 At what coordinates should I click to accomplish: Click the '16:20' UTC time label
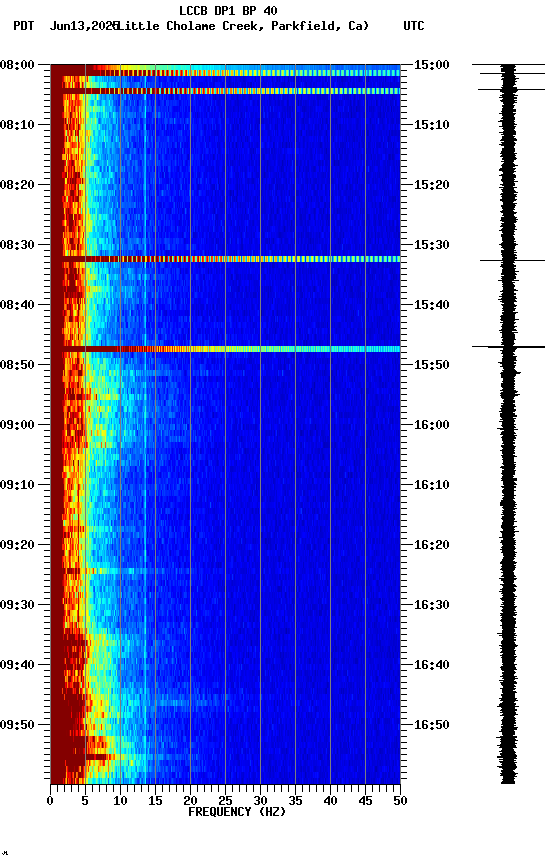coord(432,545)
